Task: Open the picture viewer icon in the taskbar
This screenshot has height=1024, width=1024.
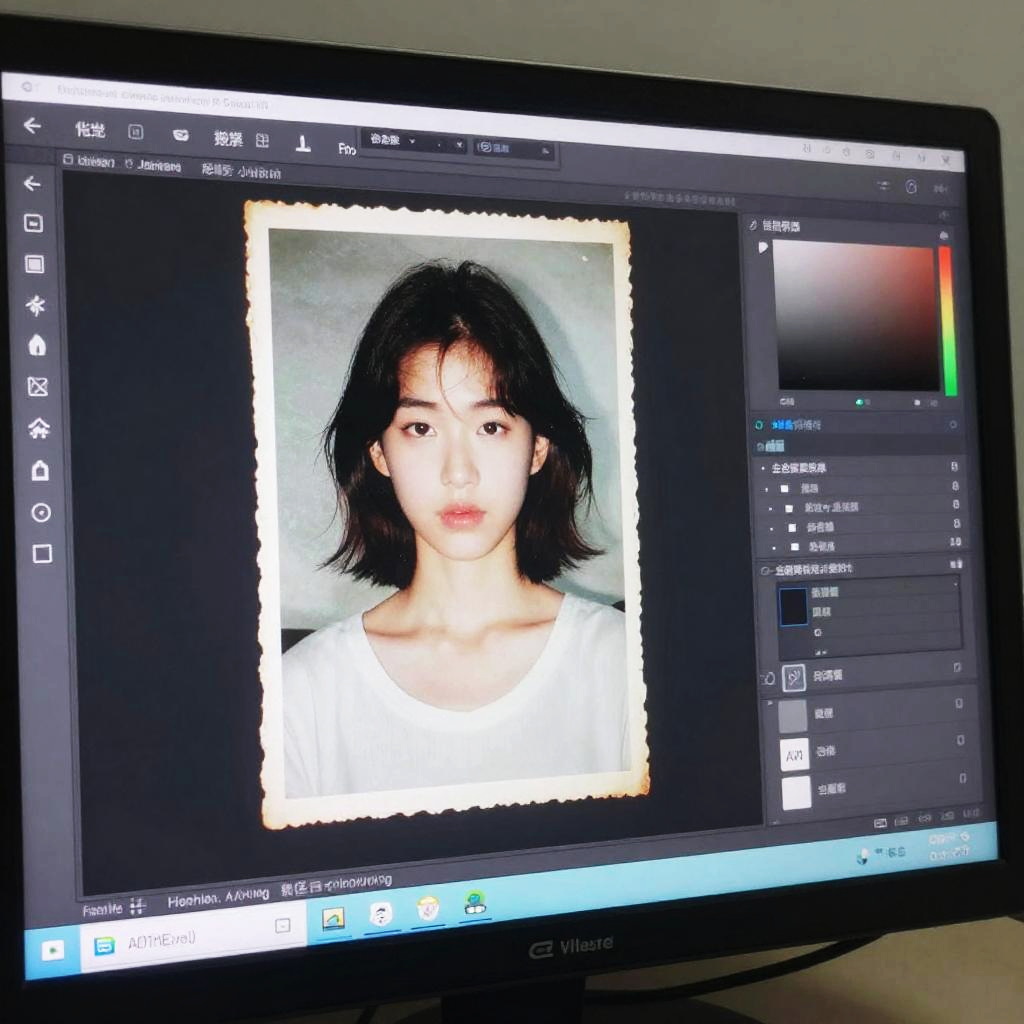Action: tap(333, 918)
